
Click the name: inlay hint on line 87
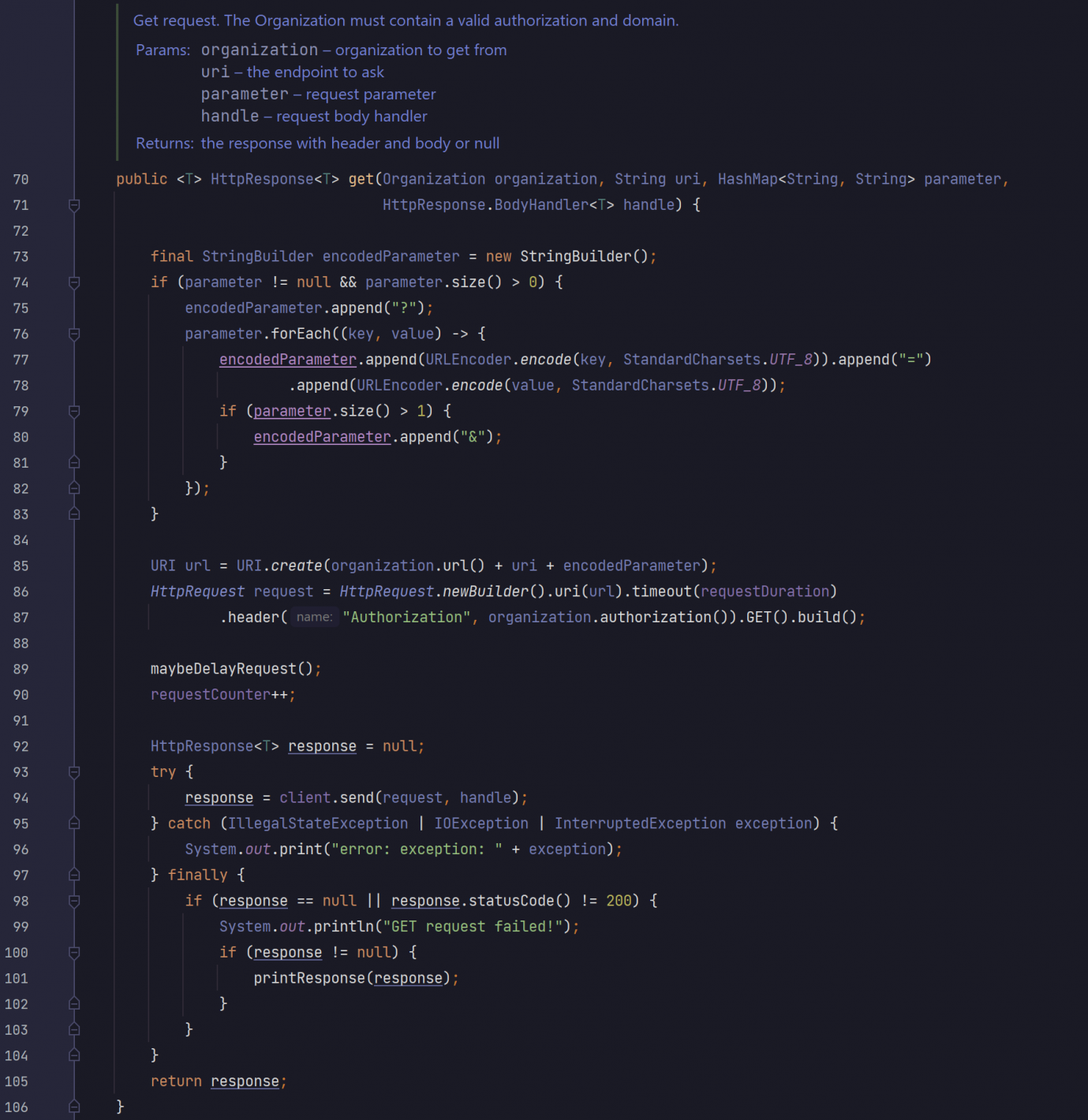[314, 617]
